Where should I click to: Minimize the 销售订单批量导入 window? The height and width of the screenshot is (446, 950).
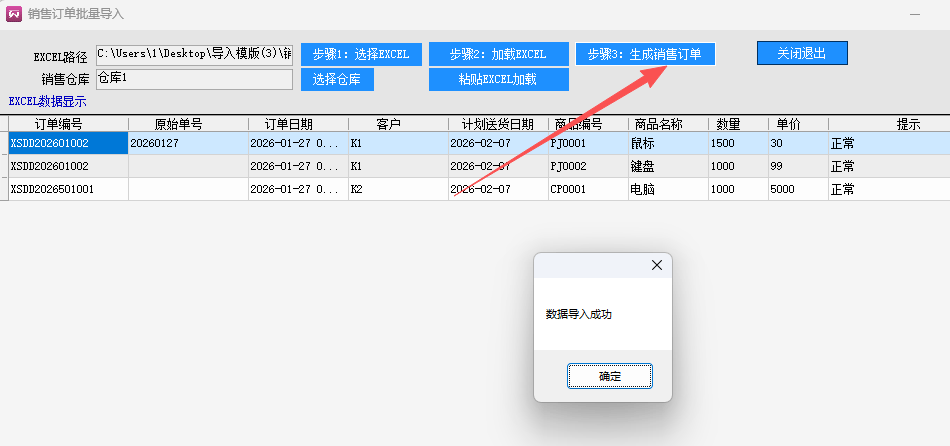pyautogui.click(x=915, y=14)
